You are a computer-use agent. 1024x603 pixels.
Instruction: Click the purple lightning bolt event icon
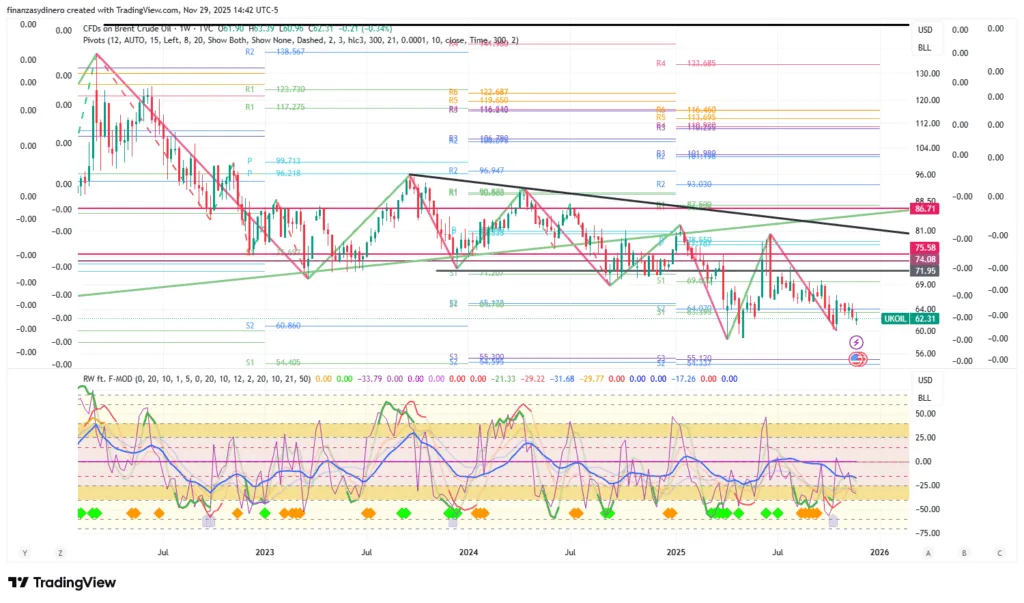pos(856,342)
